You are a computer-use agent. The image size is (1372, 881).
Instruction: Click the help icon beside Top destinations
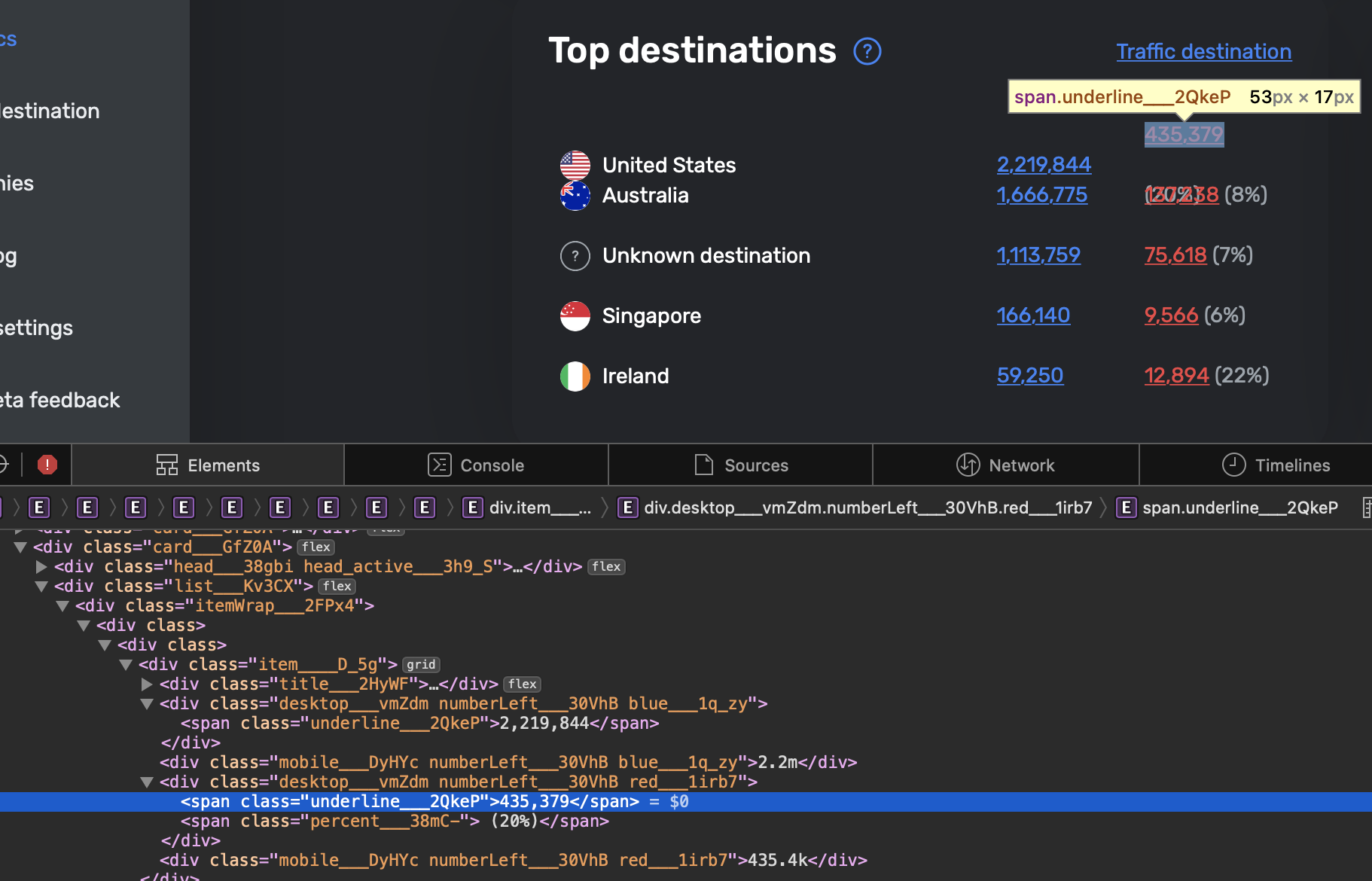pos(867,51)
